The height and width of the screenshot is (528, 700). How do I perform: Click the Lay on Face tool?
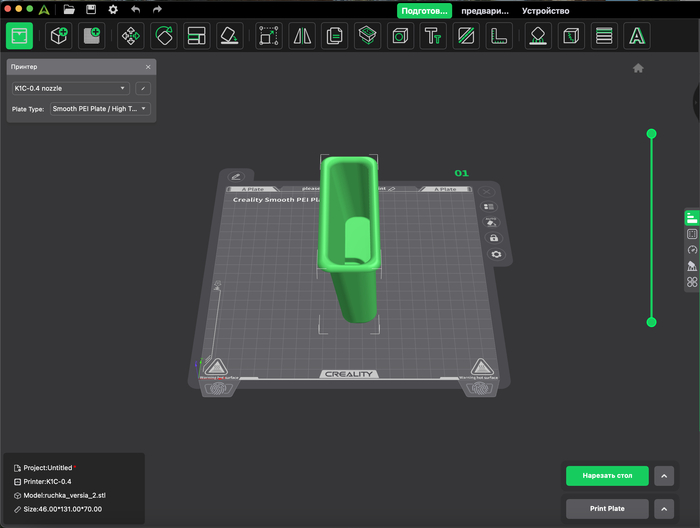229,36
